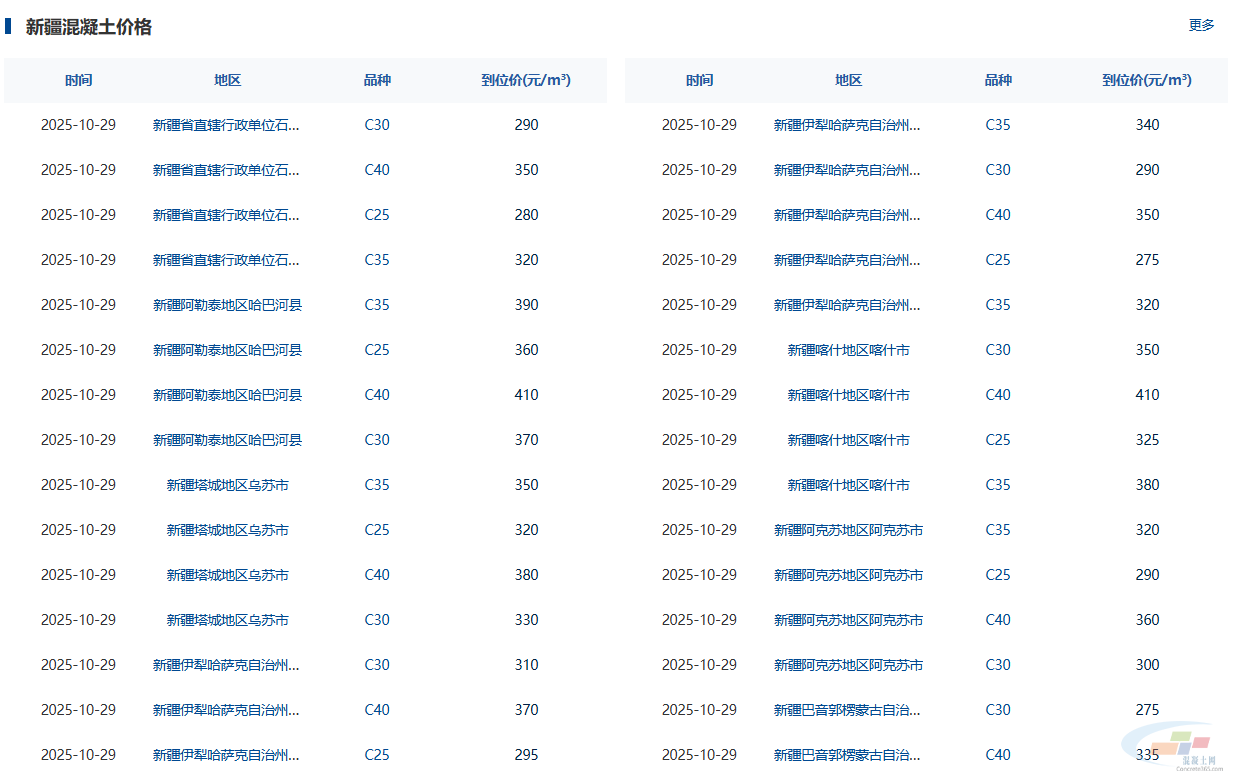This screenshot has width=1233, height=782.
Task: Click the C35 link for 阿克苏市 priced 320
Action: pos(997,530)
